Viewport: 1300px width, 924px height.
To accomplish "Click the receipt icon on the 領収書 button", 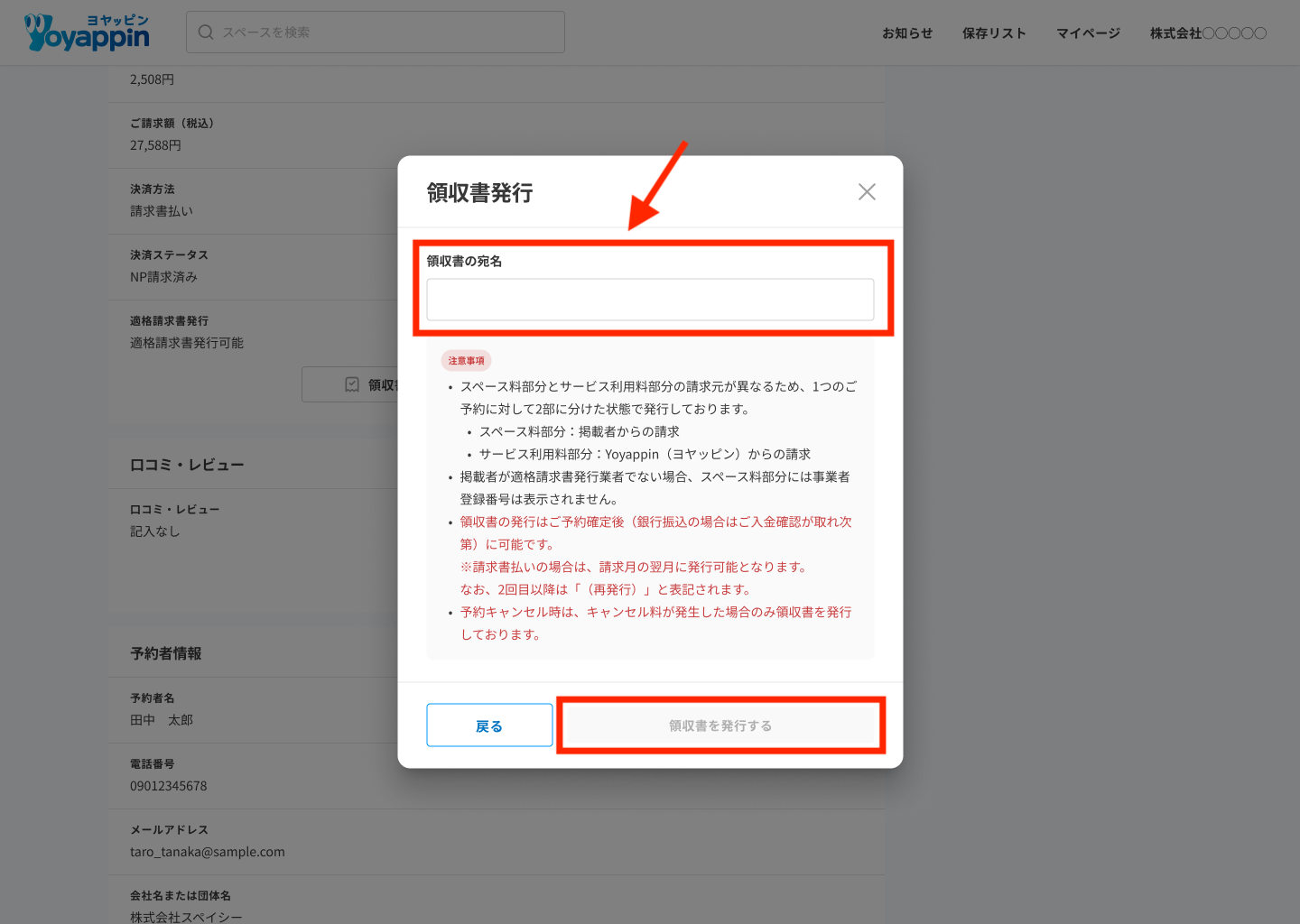I will [x=352, y=383].
